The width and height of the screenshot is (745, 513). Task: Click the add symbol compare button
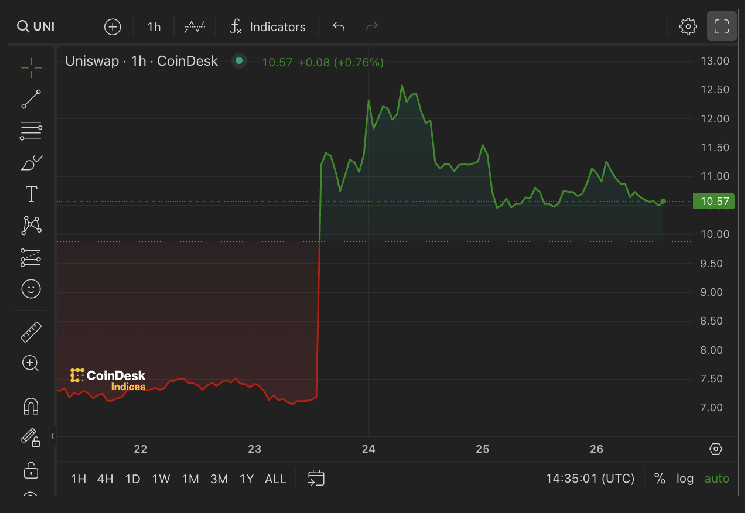(113, 26)
